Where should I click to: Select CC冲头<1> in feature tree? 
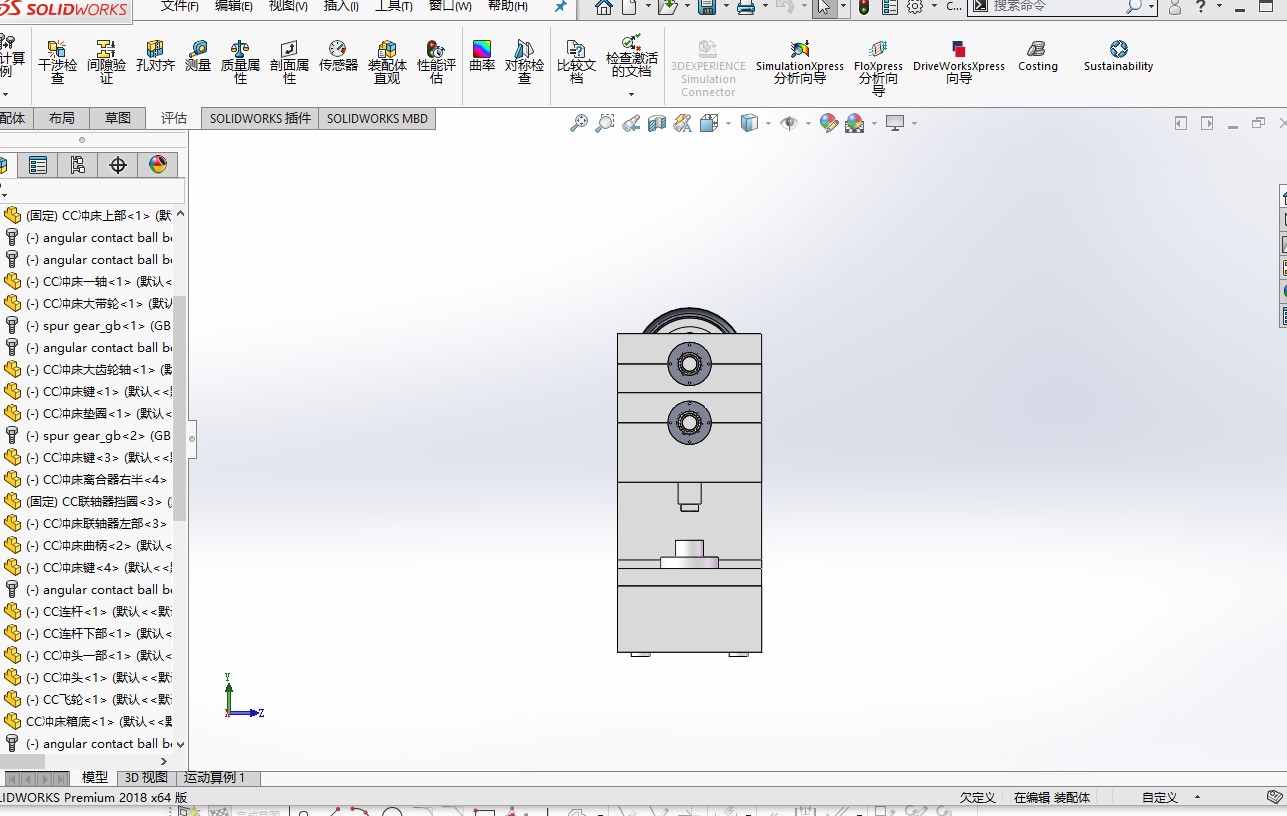click(88, 677)
